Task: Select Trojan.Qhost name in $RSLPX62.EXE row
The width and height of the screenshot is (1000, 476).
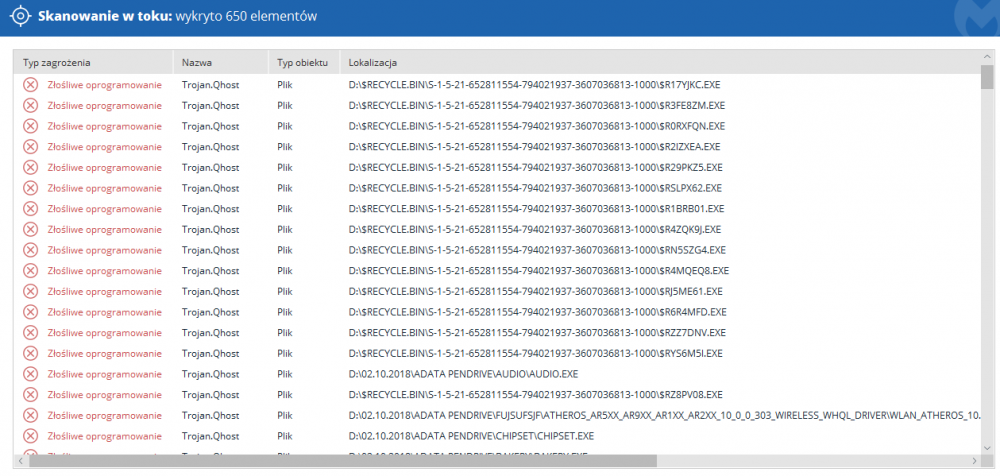Action: click(210, 188)
